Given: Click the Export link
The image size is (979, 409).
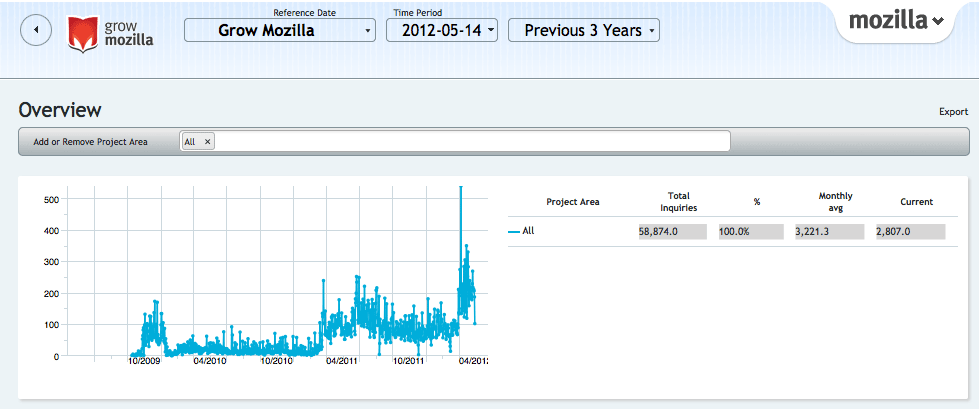Looking at the screenshot, I should (953, 112).
